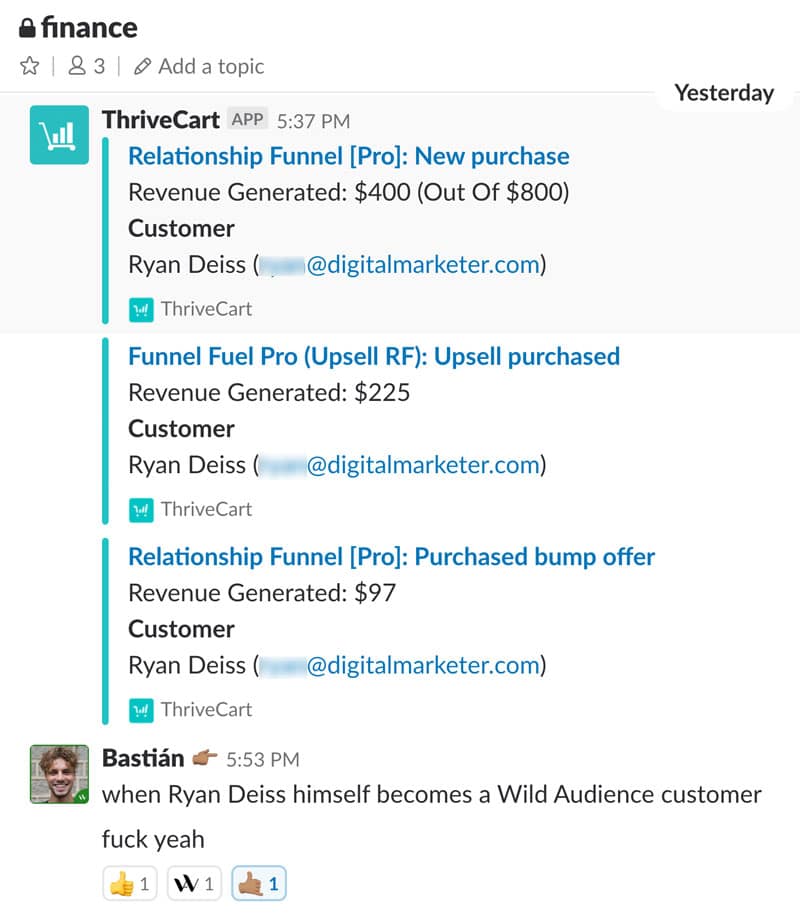Open Funnel Fuel Pro Upsell purchased link
800x913 pixels.
pyautogui.click(x=374, y=356)
